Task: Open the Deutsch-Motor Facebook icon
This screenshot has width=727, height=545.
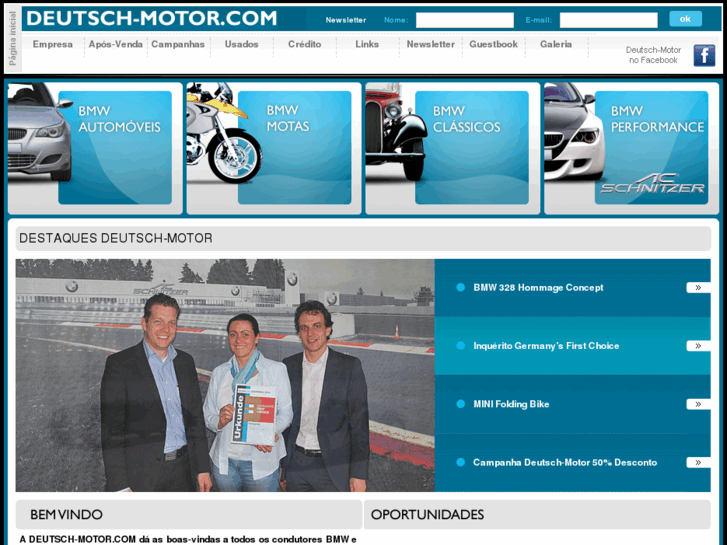Action: click(704, 56)
